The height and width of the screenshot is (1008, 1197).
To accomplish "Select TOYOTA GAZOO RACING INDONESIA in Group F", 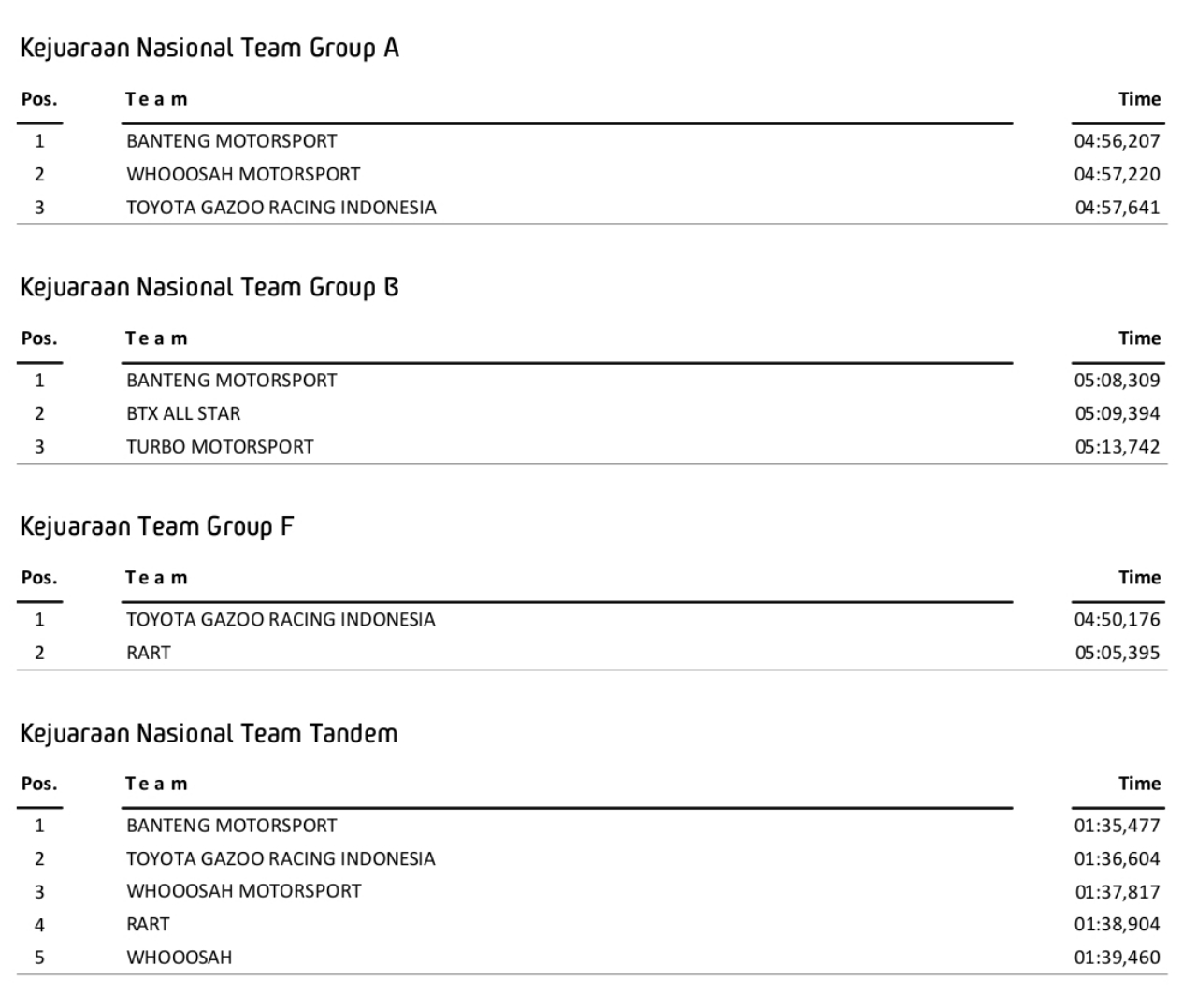I will 281,620.
